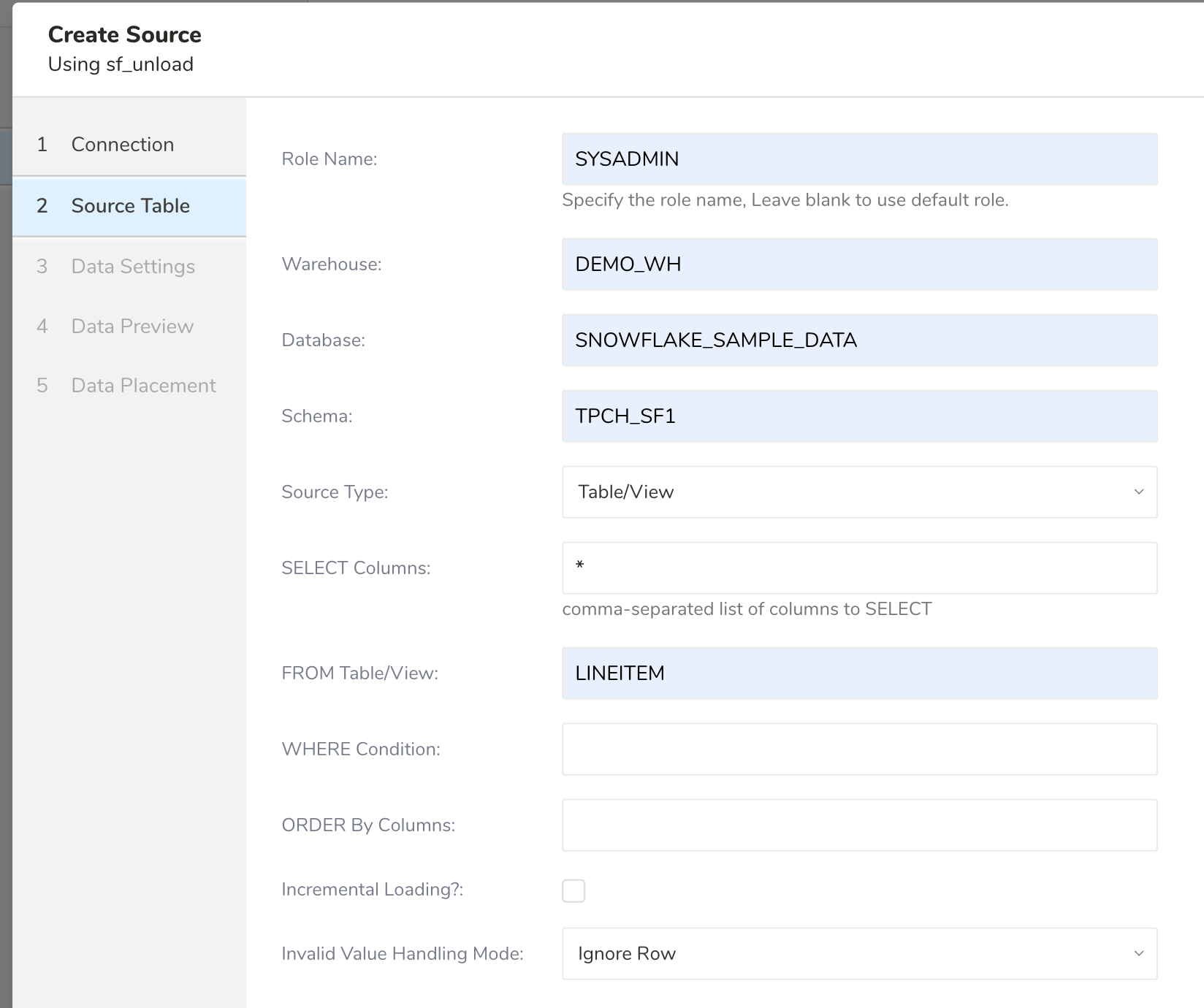Select the Schema input box

(859, 416)
